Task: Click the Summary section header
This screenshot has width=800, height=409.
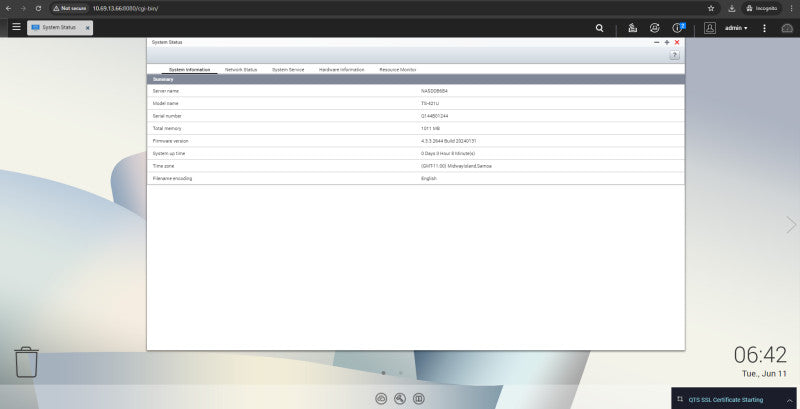Action: 416,80
